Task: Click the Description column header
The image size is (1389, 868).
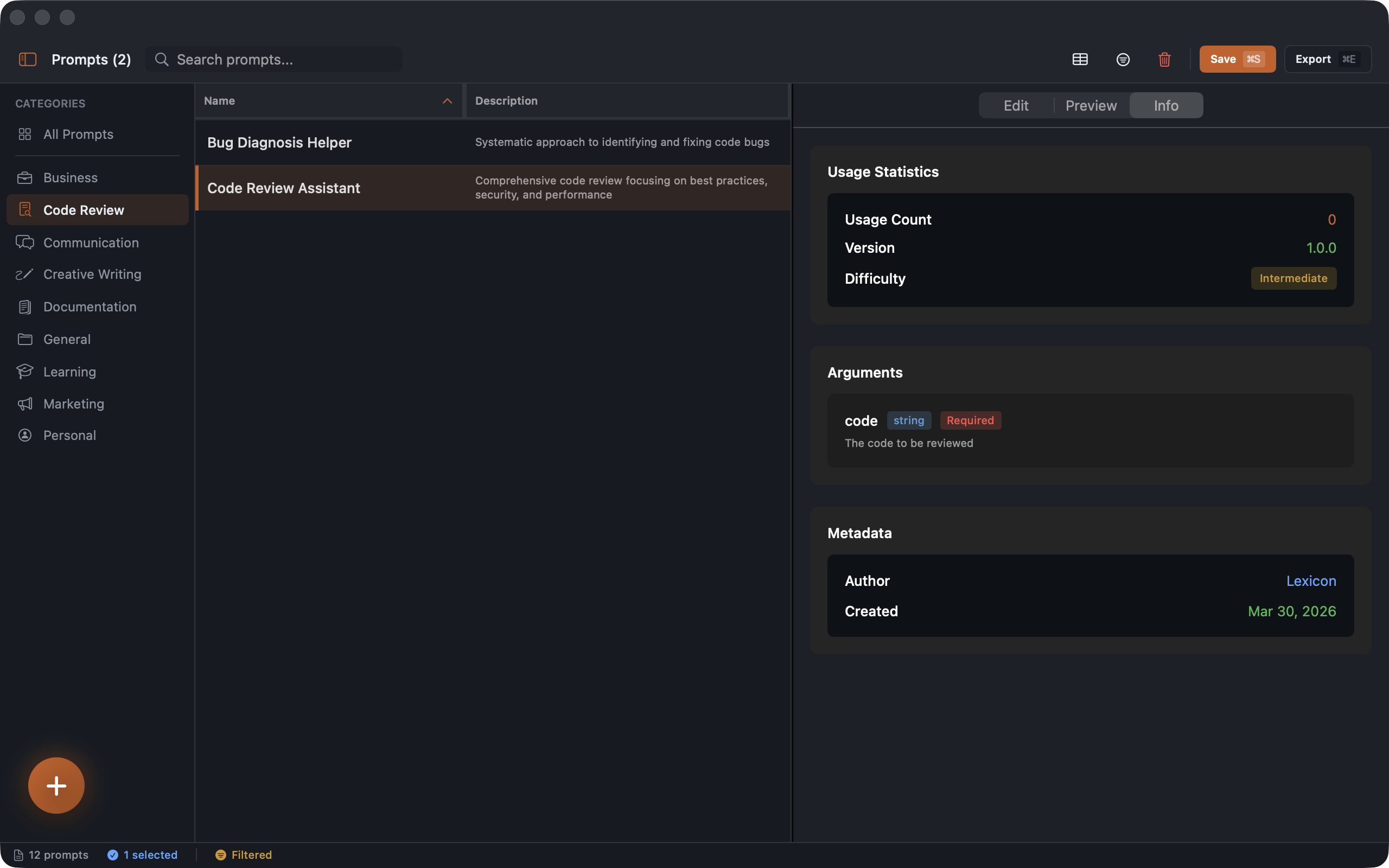Action: (x=627, y=101)
